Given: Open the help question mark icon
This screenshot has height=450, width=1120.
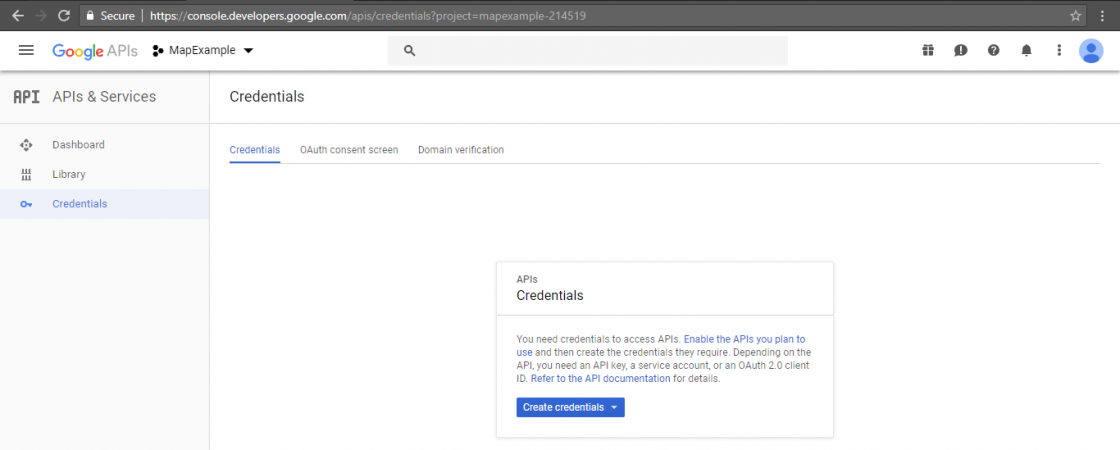Looking at the screenshot, I should point(993,51).
